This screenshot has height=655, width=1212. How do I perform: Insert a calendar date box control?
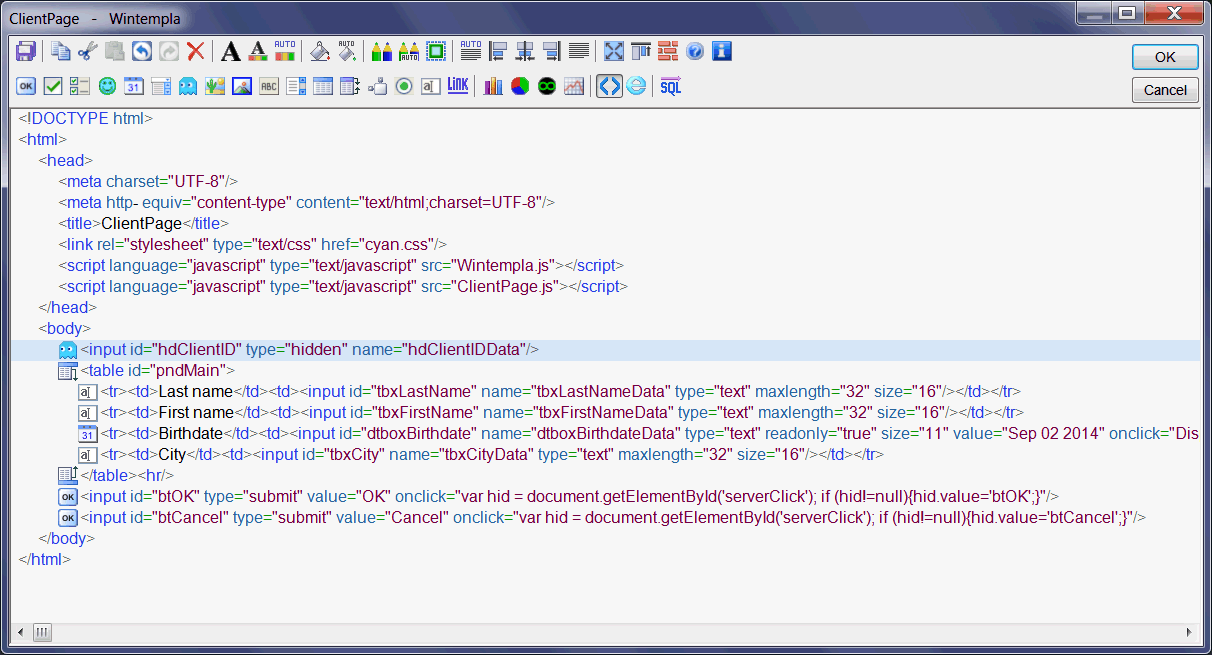tap(134, 86)
